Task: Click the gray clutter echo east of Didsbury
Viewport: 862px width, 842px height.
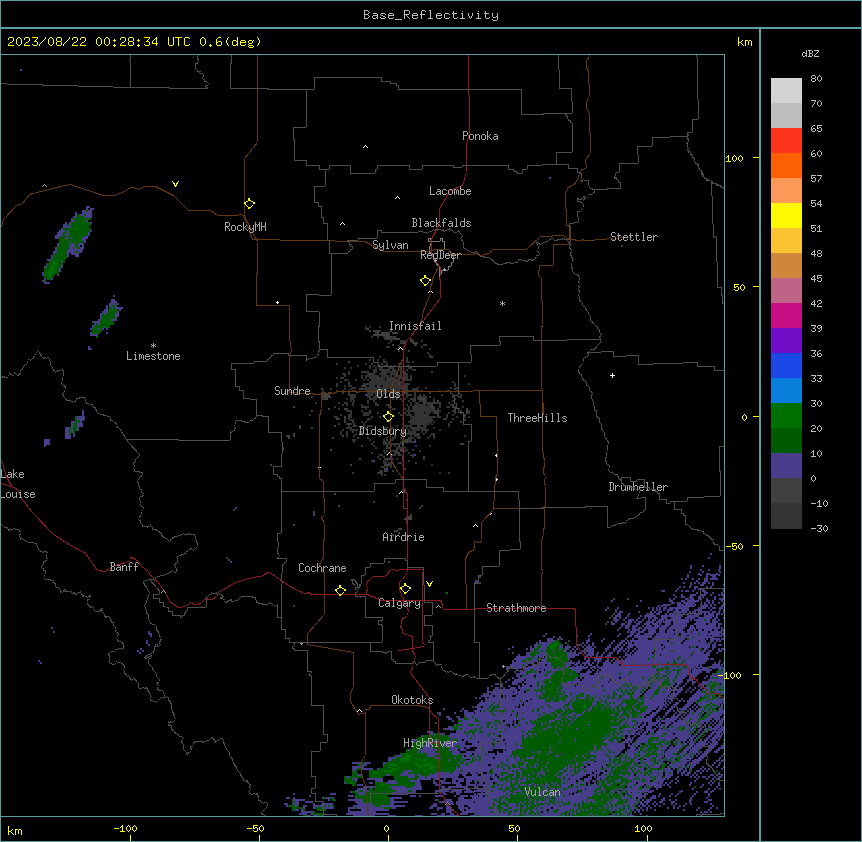Action: pos(423,413)
